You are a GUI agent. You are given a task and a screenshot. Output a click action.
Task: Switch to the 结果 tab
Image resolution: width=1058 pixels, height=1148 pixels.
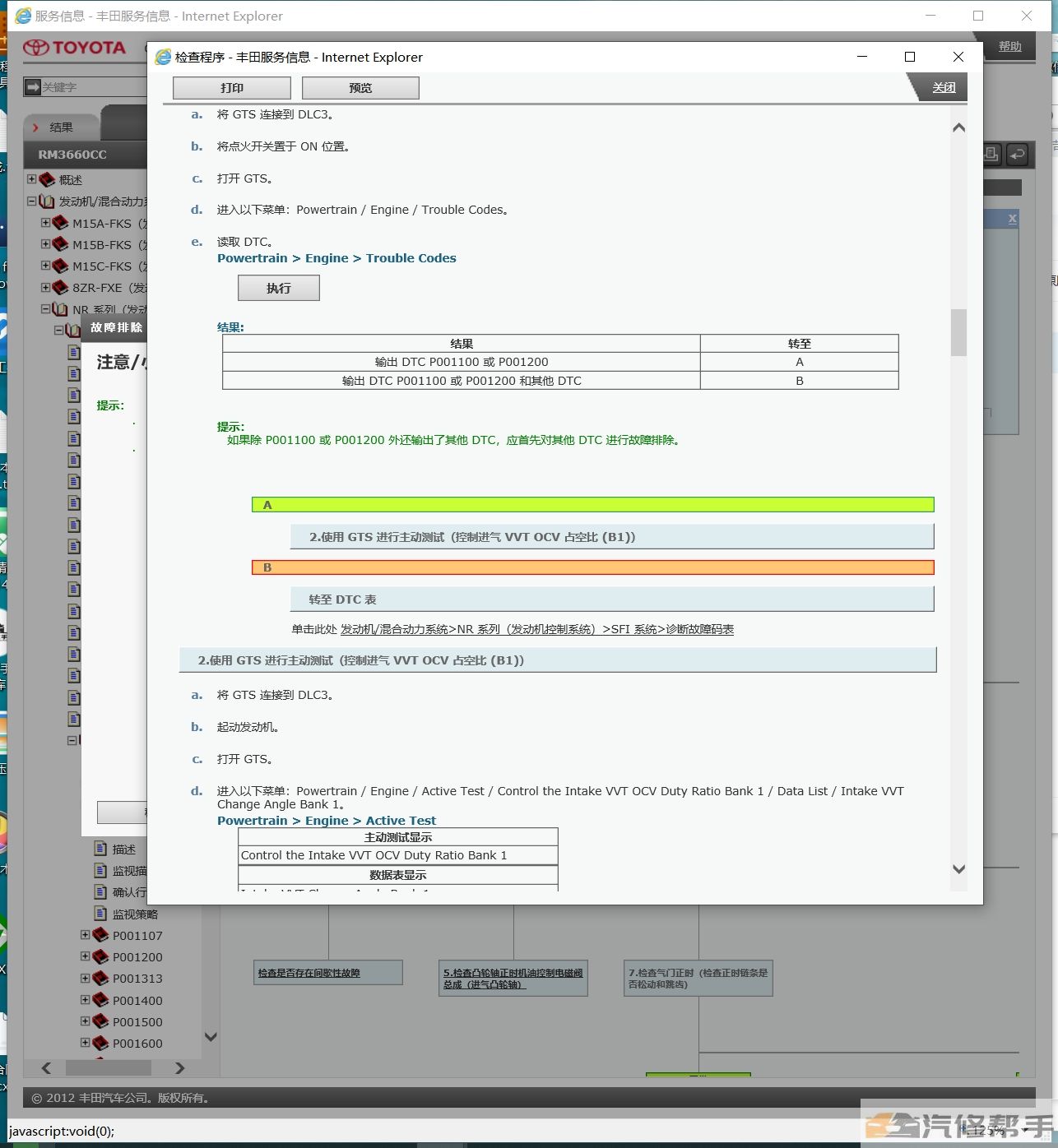click(61, 127)
